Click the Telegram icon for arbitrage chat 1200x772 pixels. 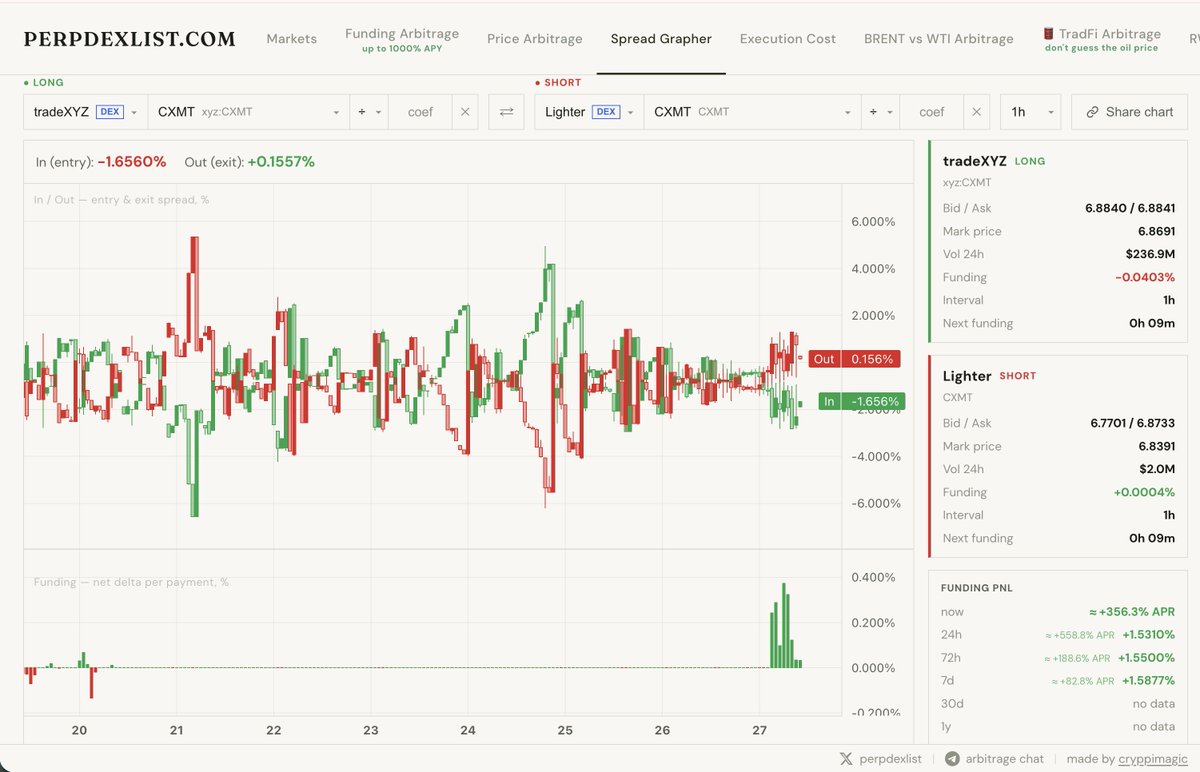click(x=952, y=759)
